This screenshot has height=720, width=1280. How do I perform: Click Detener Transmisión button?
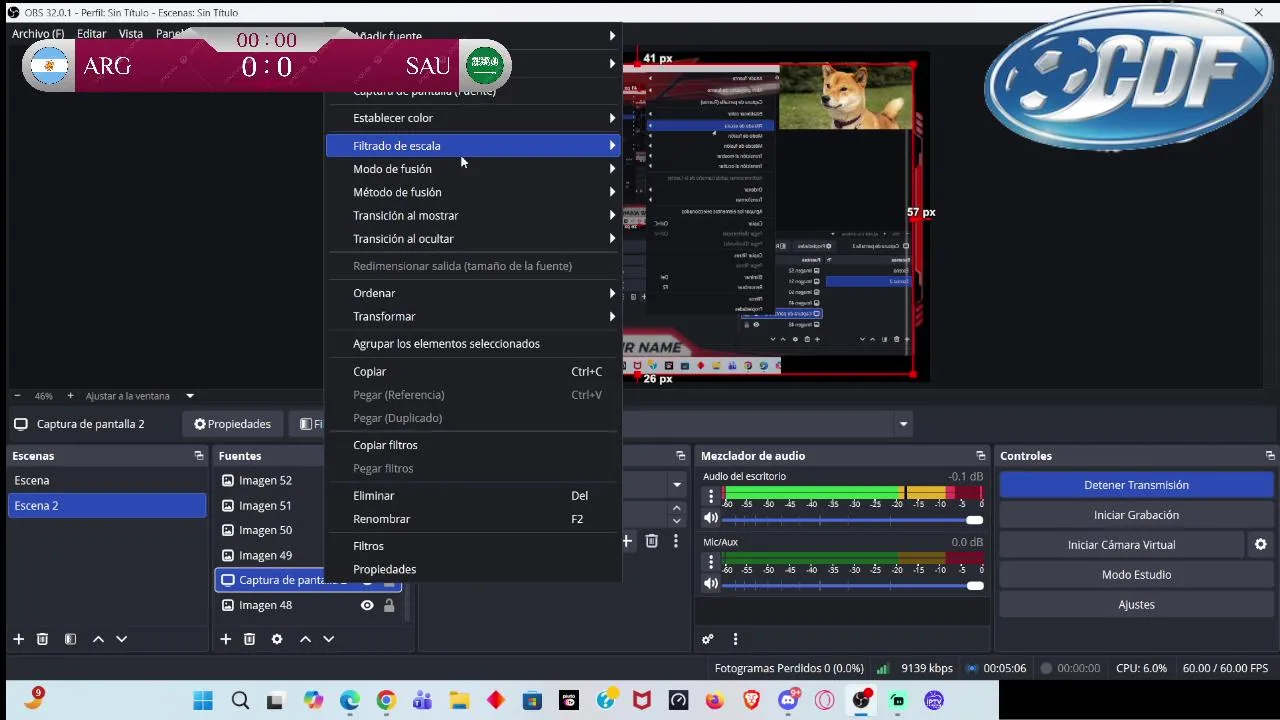pos(1136,485)
